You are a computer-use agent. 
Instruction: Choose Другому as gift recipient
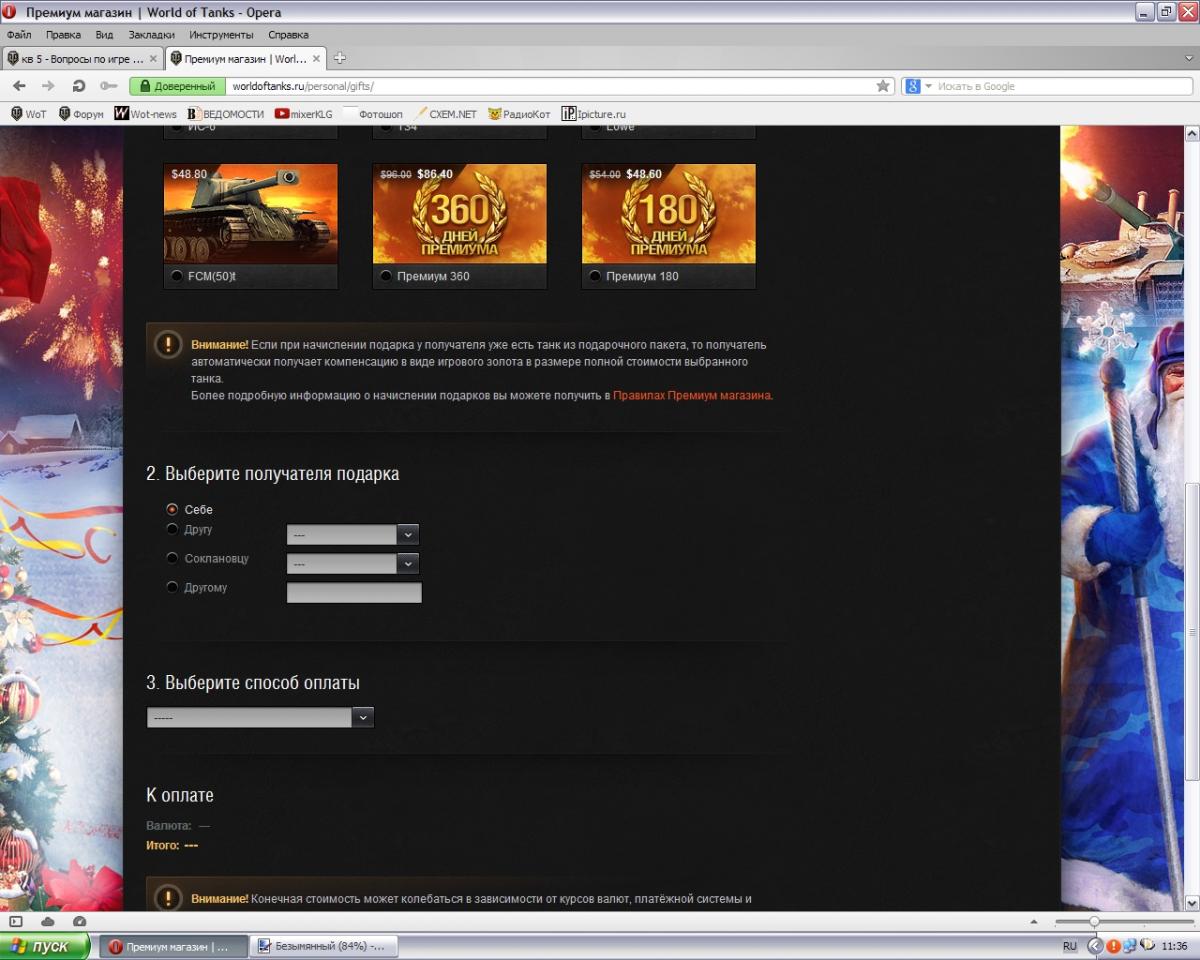172,587
